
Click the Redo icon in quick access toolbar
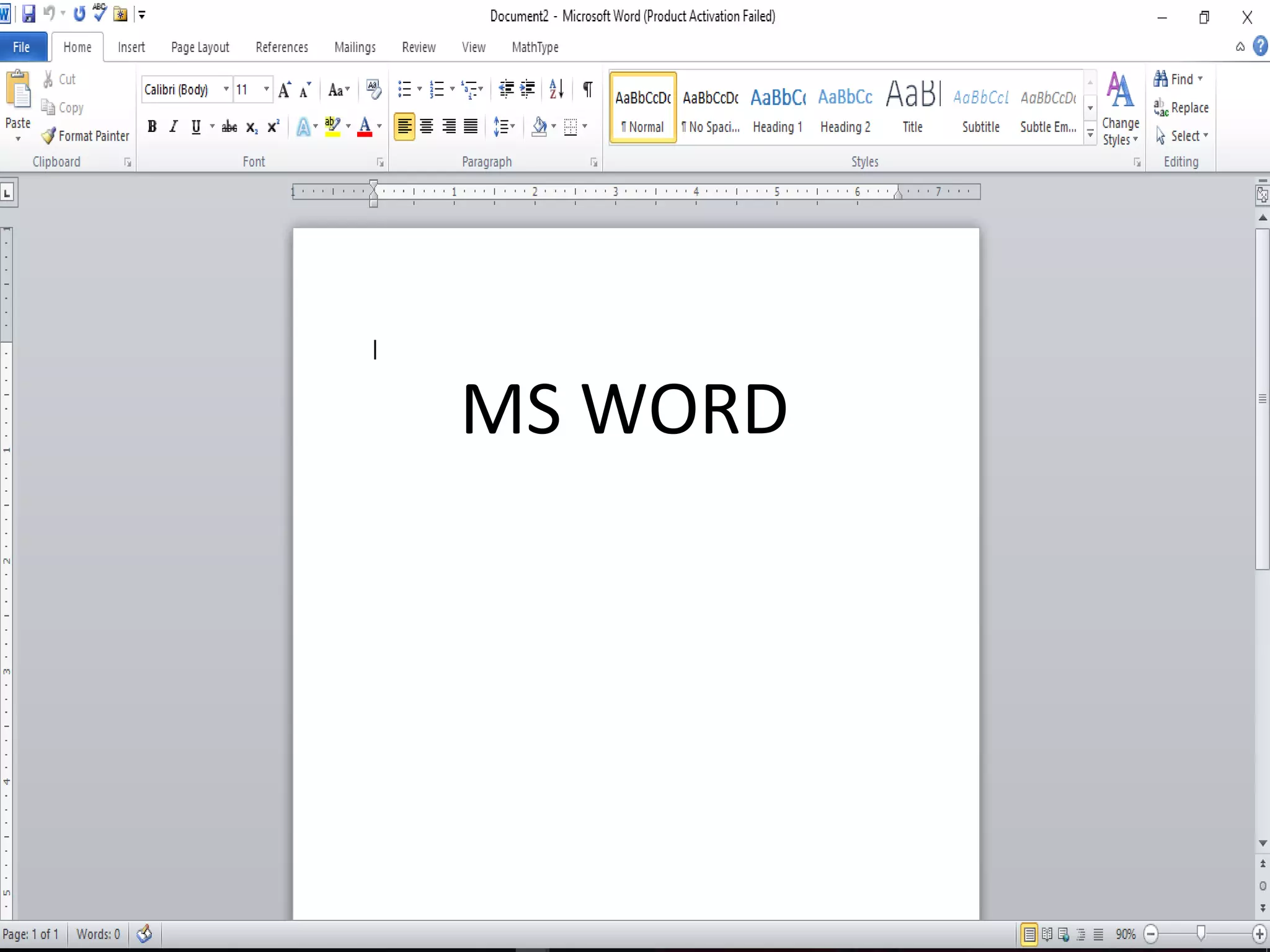pos(79,14)
